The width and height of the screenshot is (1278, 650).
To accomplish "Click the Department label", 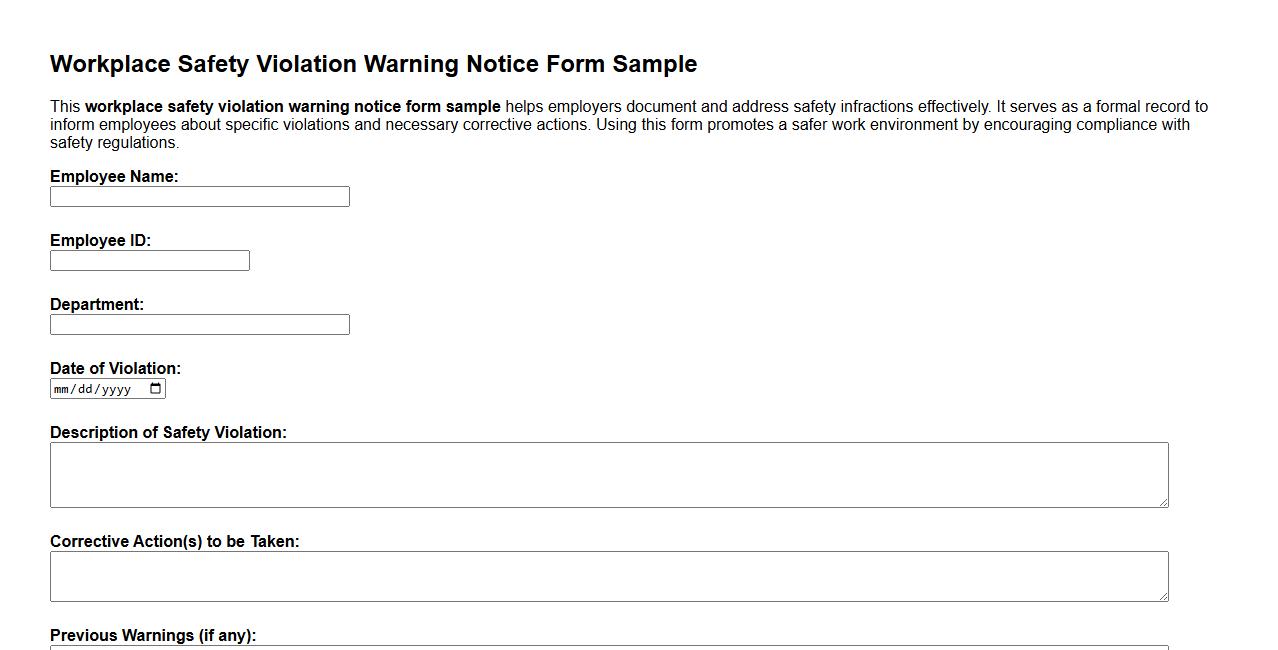I will (96, 304).
